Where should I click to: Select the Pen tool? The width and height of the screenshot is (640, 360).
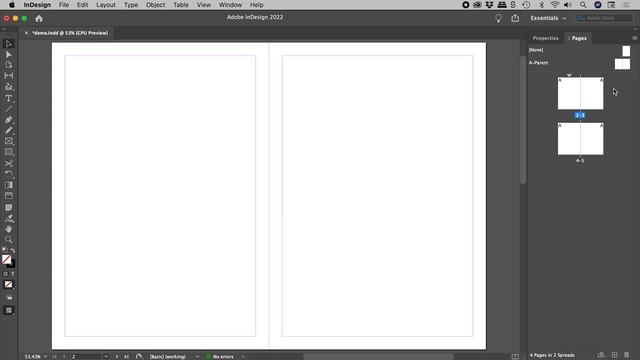[9, 120]
